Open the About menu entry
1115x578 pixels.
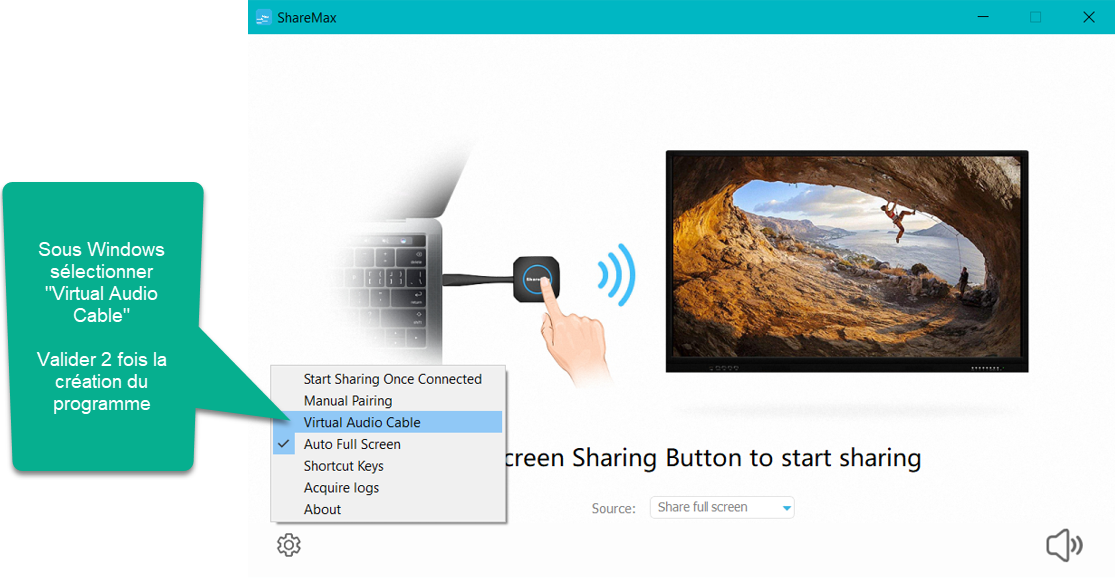coord(322,509)
